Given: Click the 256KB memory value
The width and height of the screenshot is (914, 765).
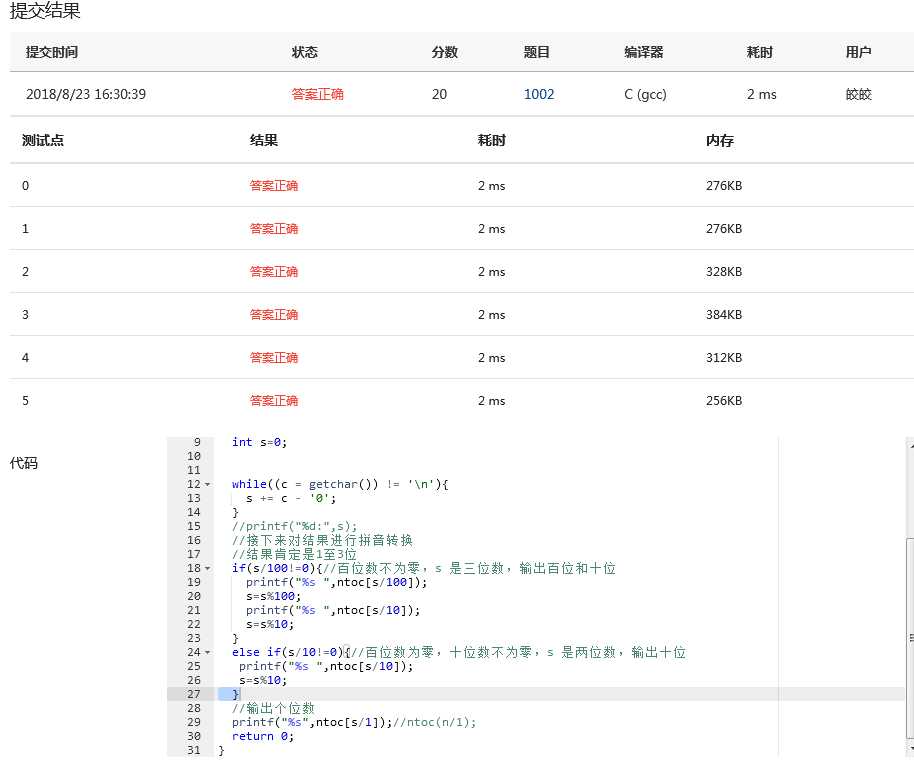Looking at the screenshot, I should [x=724, y=401].
